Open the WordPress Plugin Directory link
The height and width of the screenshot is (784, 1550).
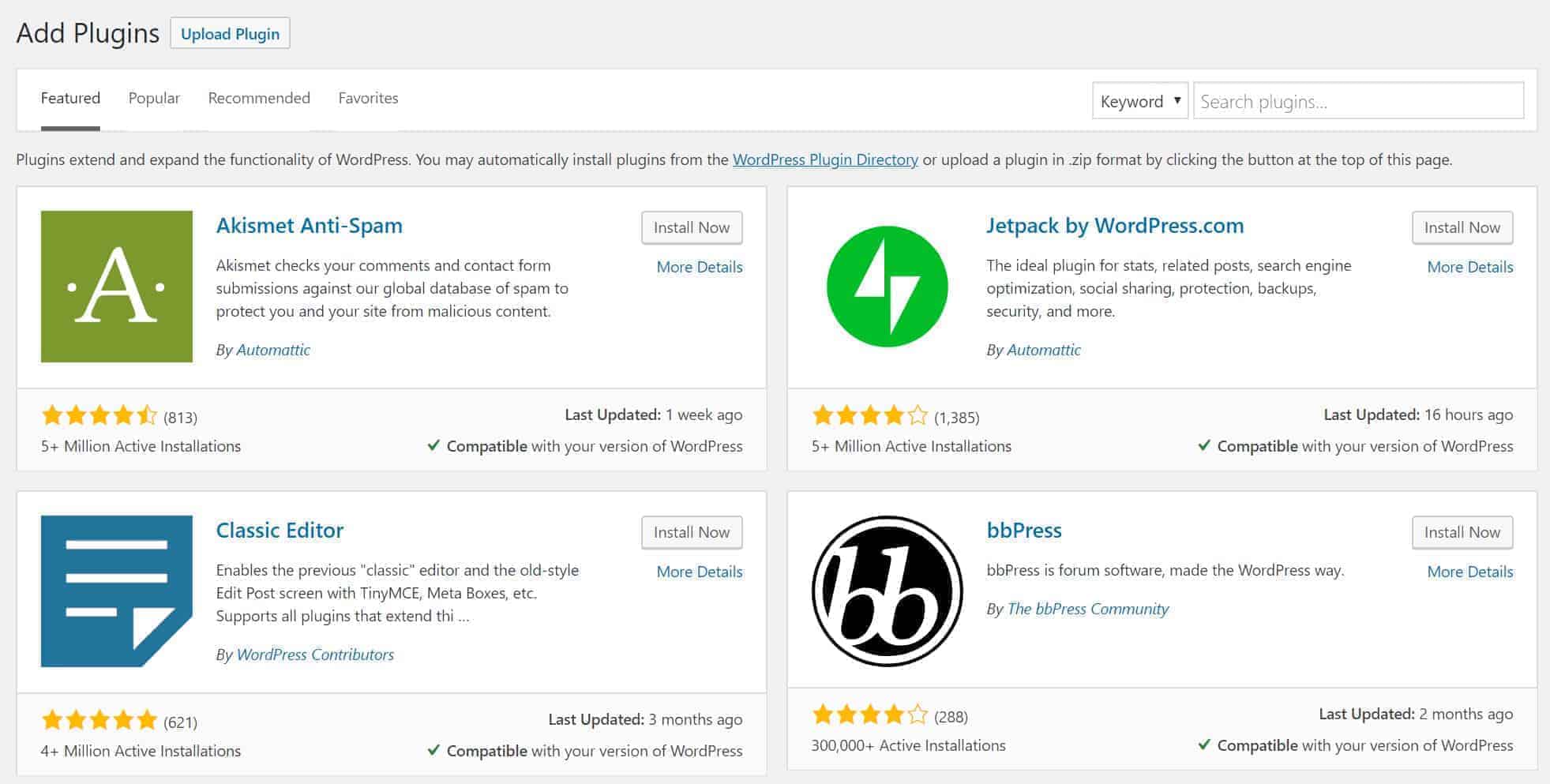point(825,159)
